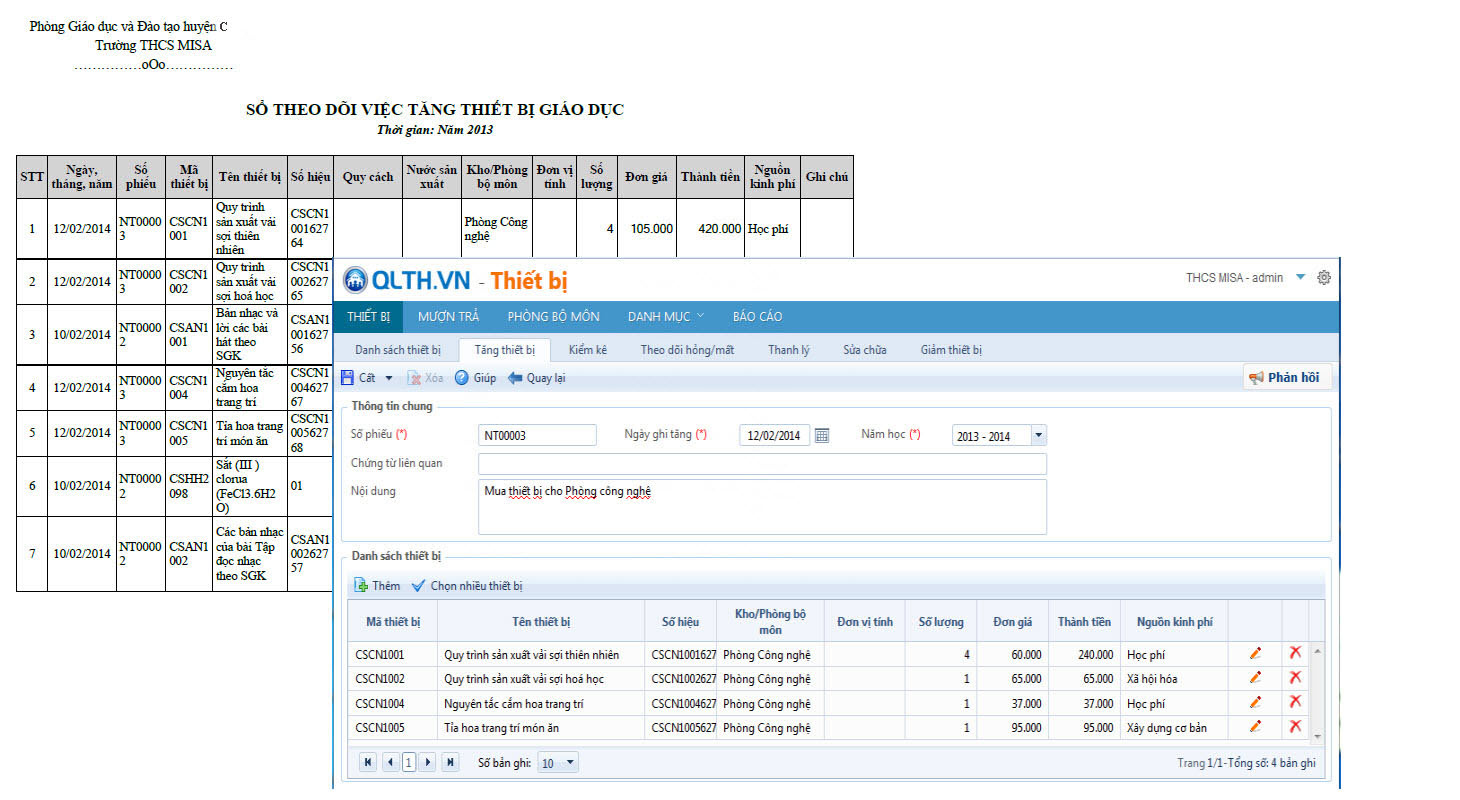Click edit pencil for the CSCN1005 row
This screenshot has width=1460, height=800.
[x=1255, y=727]
